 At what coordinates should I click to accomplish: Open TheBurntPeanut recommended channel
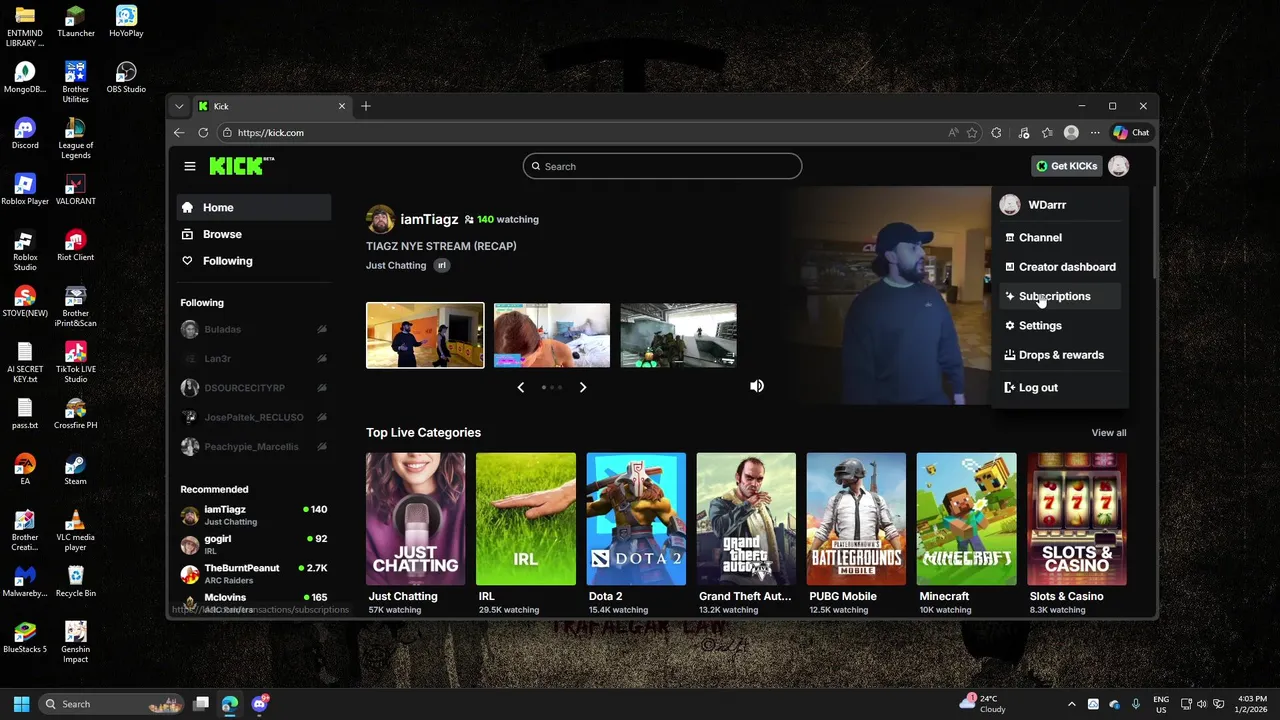coord(254,574)
